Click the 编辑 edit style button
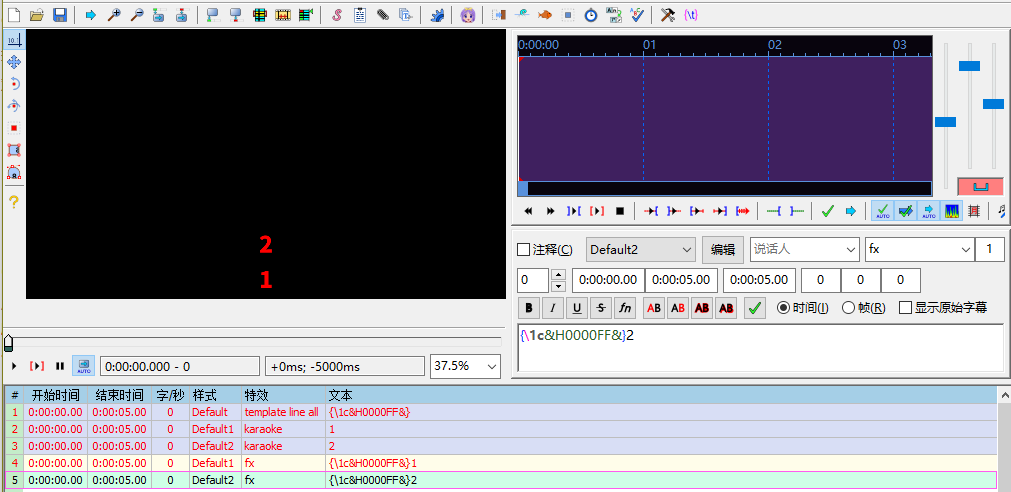 pos(722,249)
